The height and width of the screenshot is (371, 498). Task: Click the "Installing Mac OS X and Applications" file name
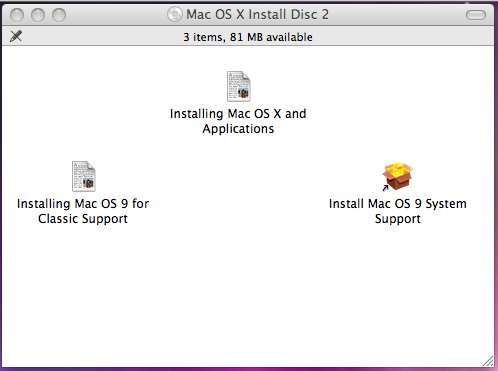coord(238,121)
